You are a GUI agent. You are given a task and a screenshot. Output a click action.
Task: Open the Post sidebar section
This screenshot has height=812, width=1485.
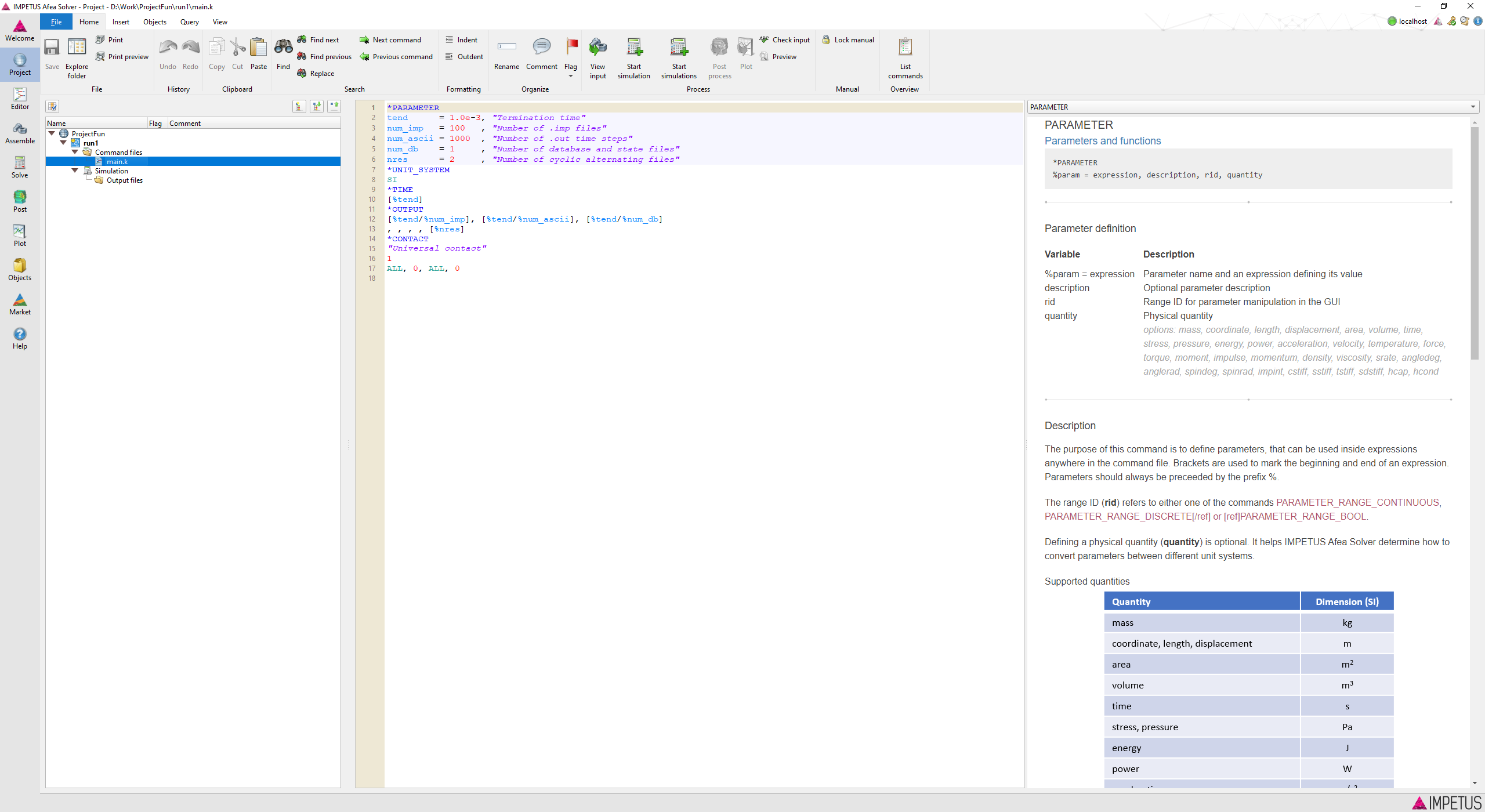tap(20, 201)
